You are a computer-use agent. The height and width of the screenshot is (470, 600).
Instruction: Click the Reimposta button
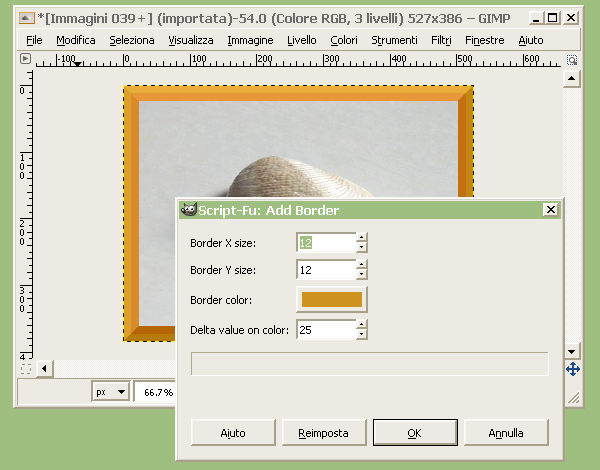click(x=323, y=433)
